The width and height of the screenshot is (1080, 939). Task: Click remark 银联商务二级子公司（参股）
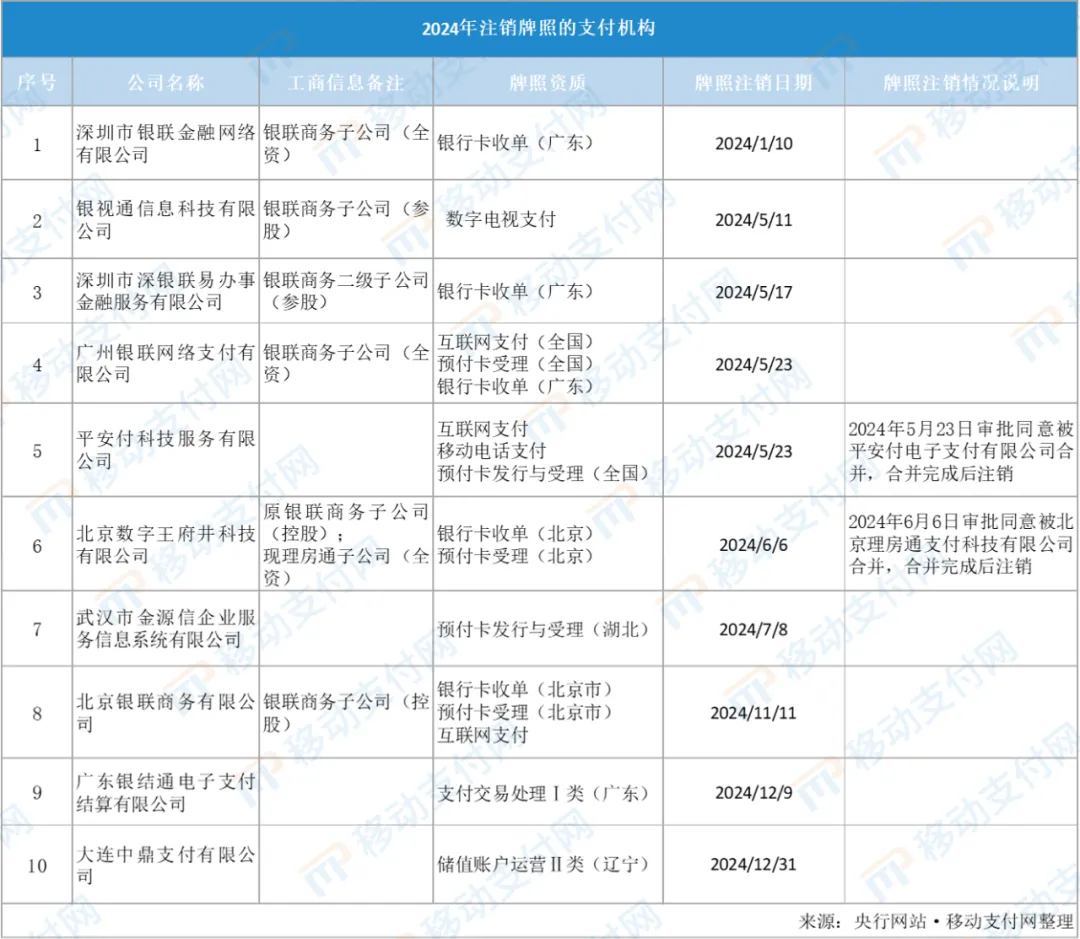(x=346, y=291)
